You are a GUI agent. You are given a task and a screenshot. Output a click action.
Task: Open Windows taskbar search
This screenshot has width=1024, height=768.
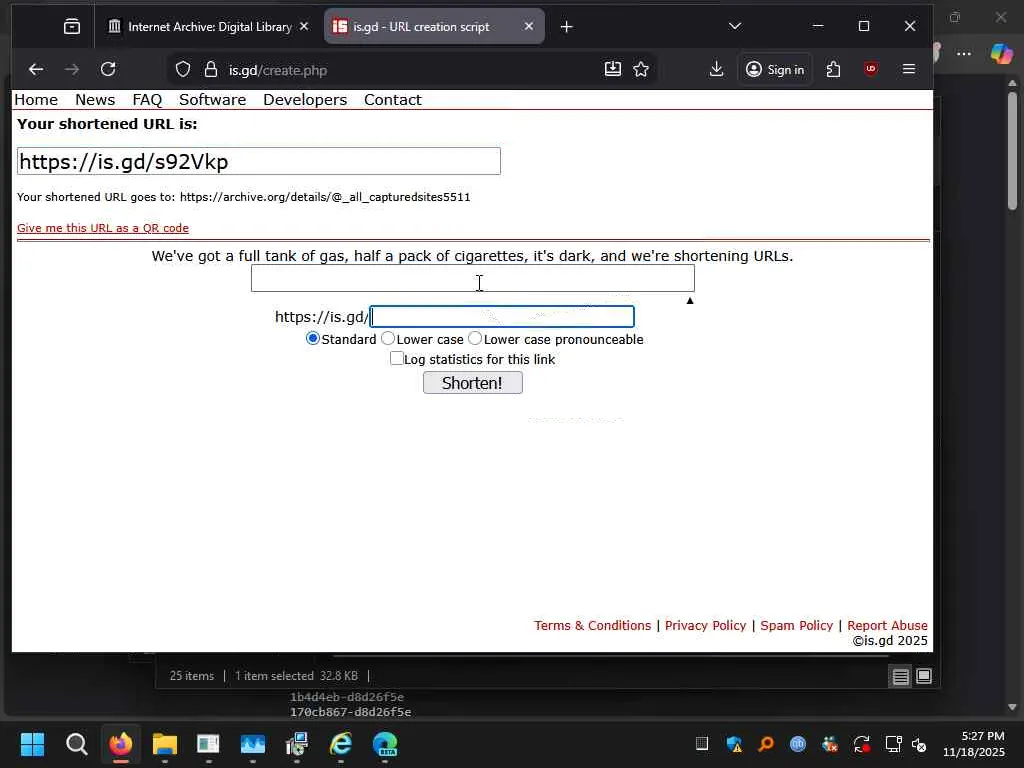(76, 744)
